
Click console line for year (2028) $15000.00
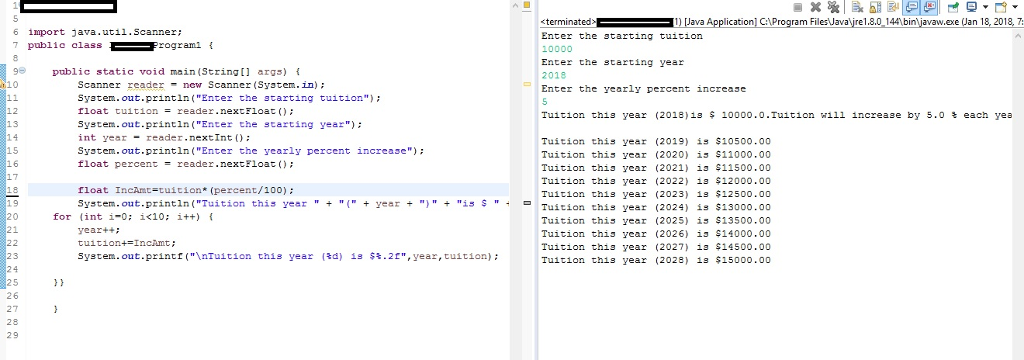click(656, 260)
